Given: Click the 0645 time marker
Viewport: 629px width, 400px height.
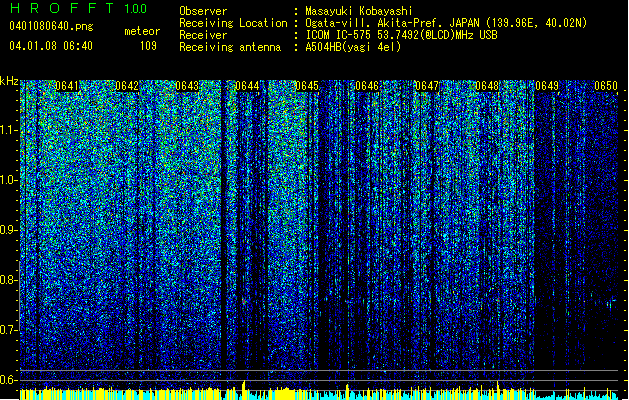Looking at the screenshot, I should (307, 86).
